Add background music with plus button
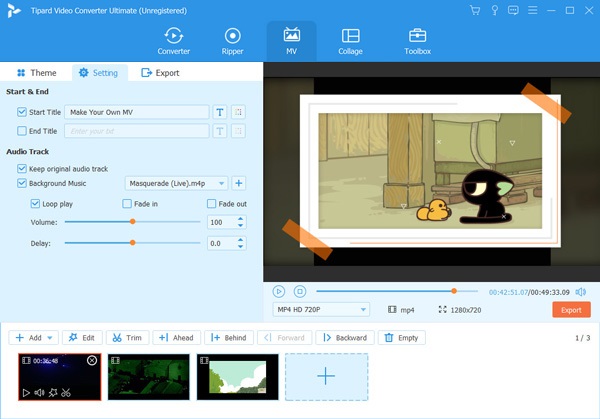The height and width of the screenshot is (419, 600). [239, 183]
